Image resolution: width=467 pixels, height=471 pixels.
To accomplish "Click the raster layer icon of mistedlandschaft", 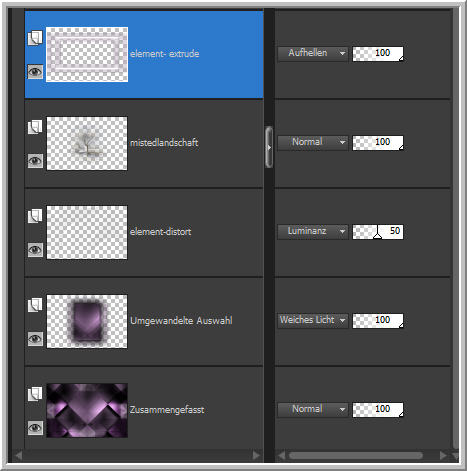I will click(x=35, y=127).
